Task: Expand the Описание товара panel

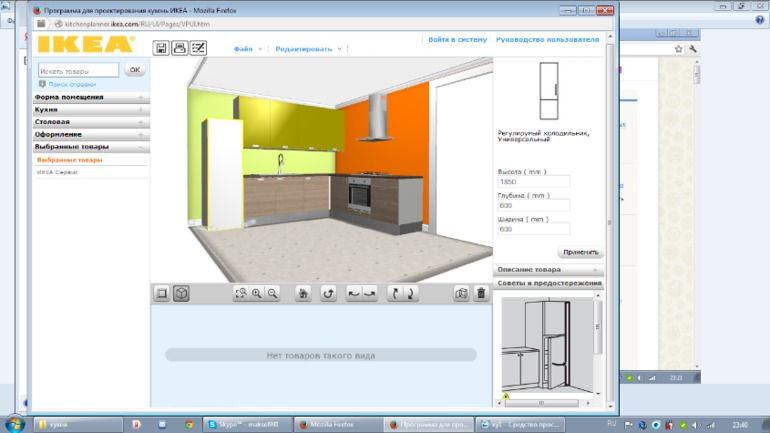Action: pyautogui.click(x=548, y=270)
